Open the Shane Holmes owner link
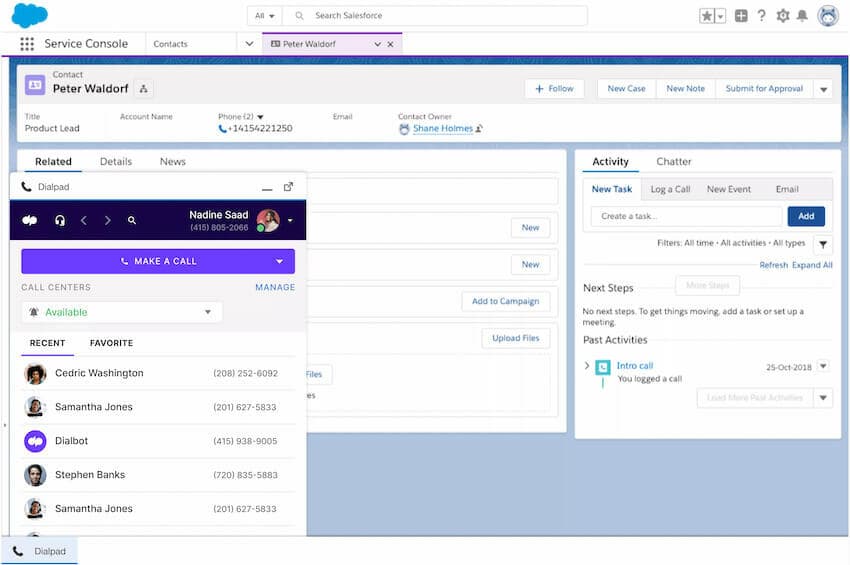The height and width of the screenshot is (565, 850). 442,129
